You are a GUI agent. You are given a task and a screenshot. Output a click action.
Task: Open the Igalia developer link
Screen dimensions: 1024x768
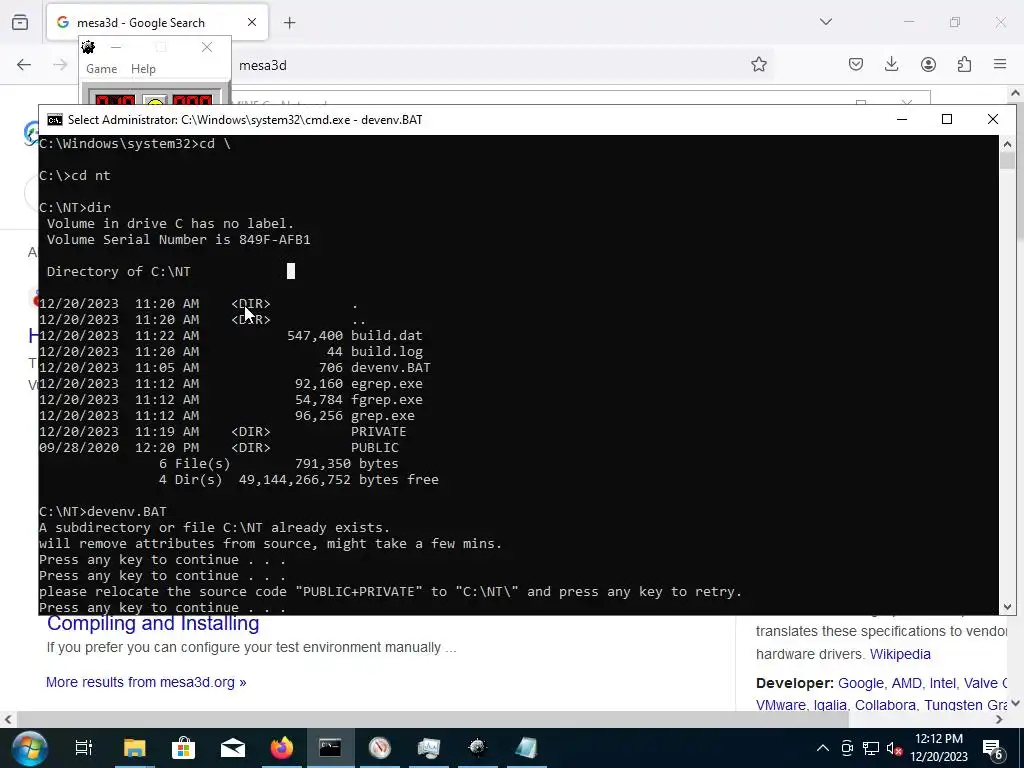(829, 705)
